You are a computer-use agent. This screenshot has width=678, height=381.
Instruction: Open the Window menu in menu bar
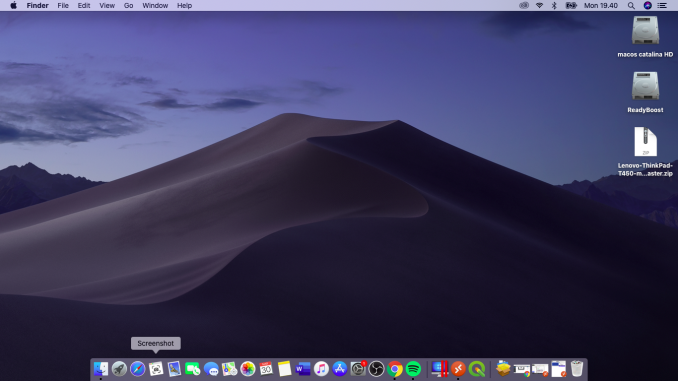pos(155,6)
